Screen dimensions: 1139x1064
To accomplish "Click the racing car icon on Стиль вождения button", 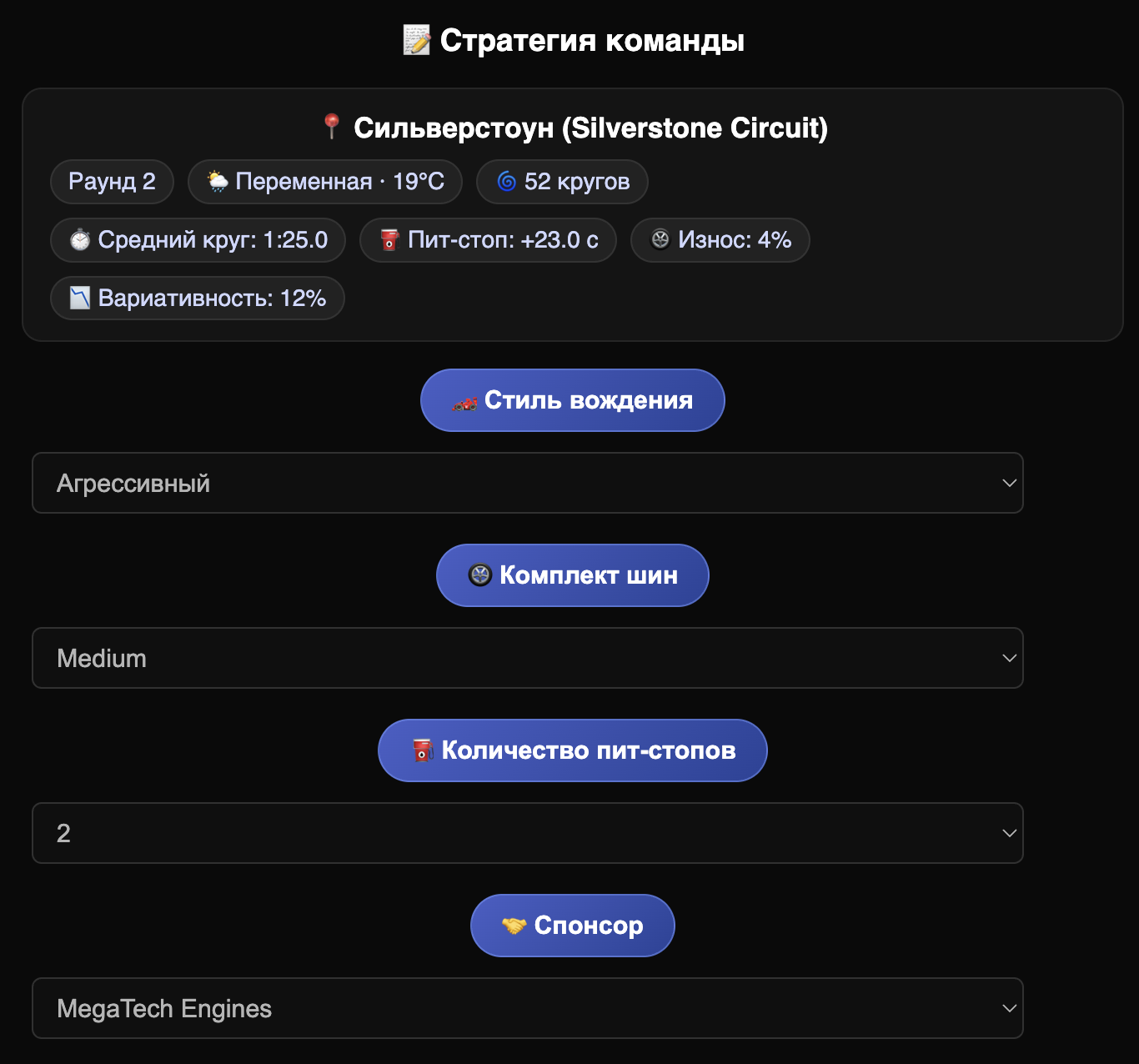I will tap(465, 401).
